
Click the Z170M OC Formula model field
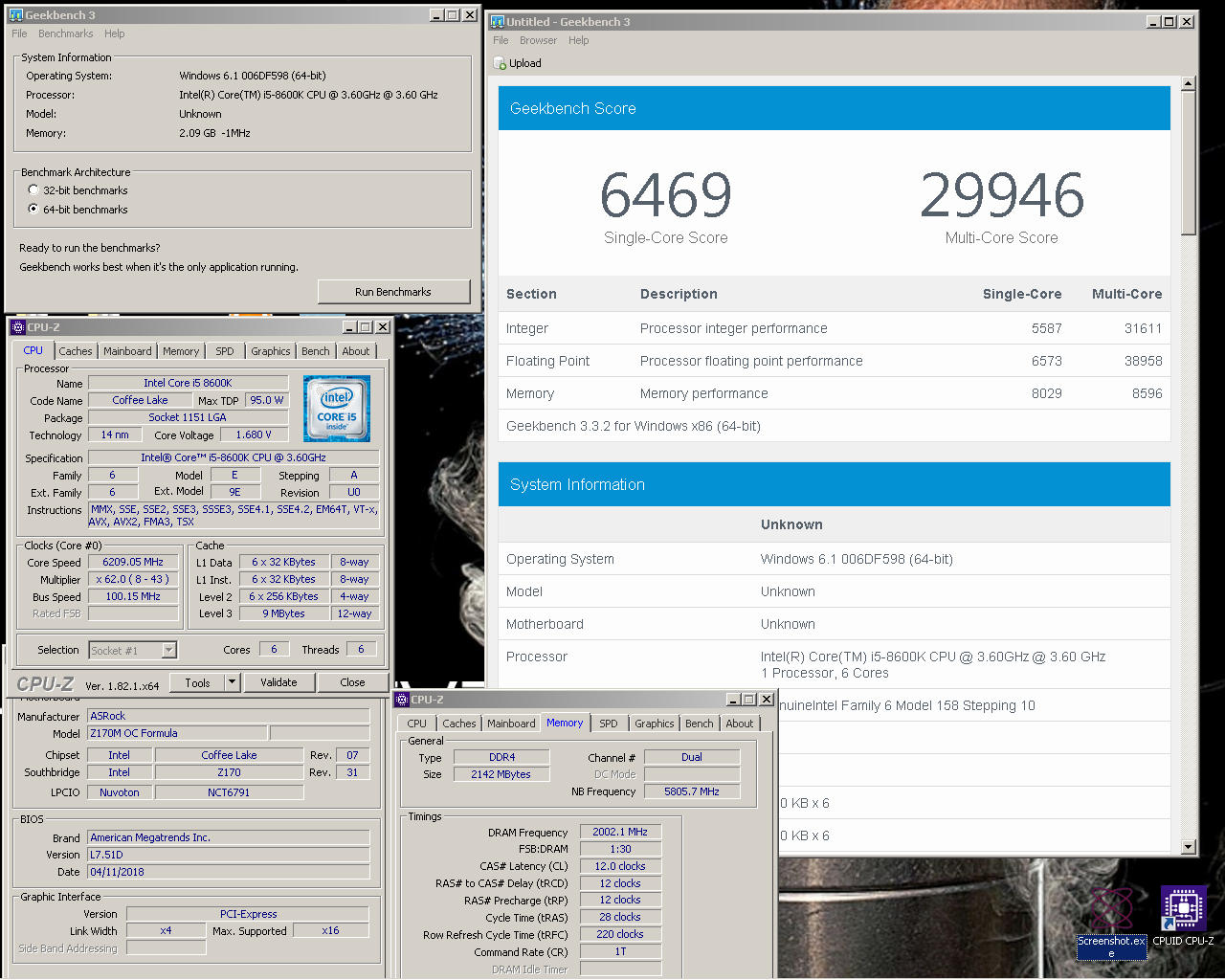point(177,733)
